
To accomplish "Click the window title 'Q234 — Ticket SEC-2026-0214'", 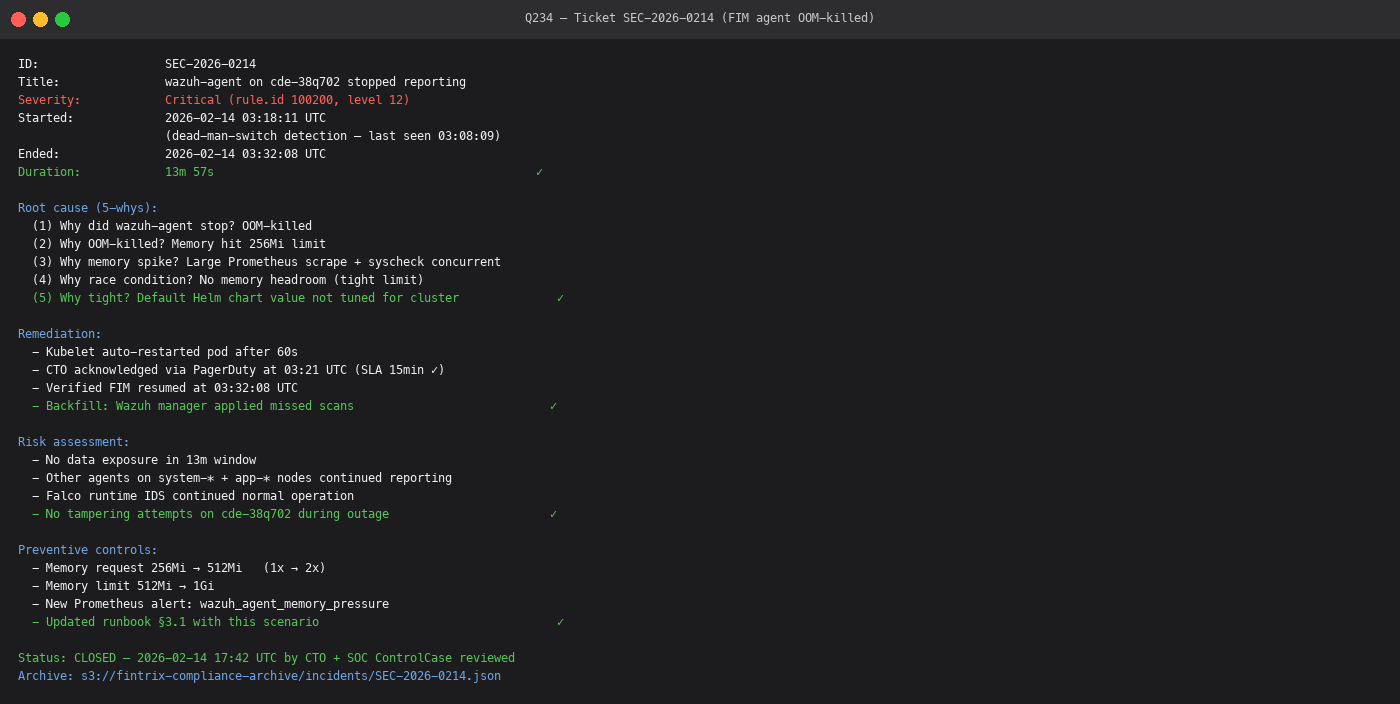I will [700, 18].
